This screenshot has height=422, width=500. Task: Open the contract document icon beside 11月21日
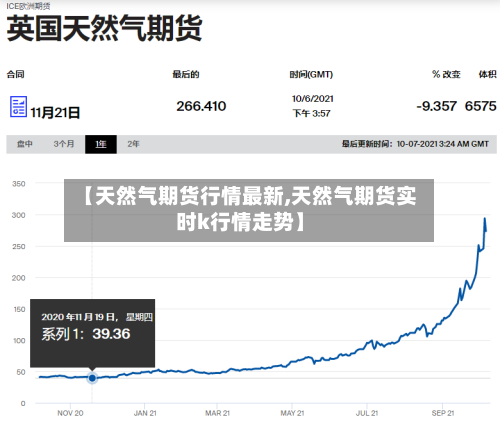pos(18,107)
